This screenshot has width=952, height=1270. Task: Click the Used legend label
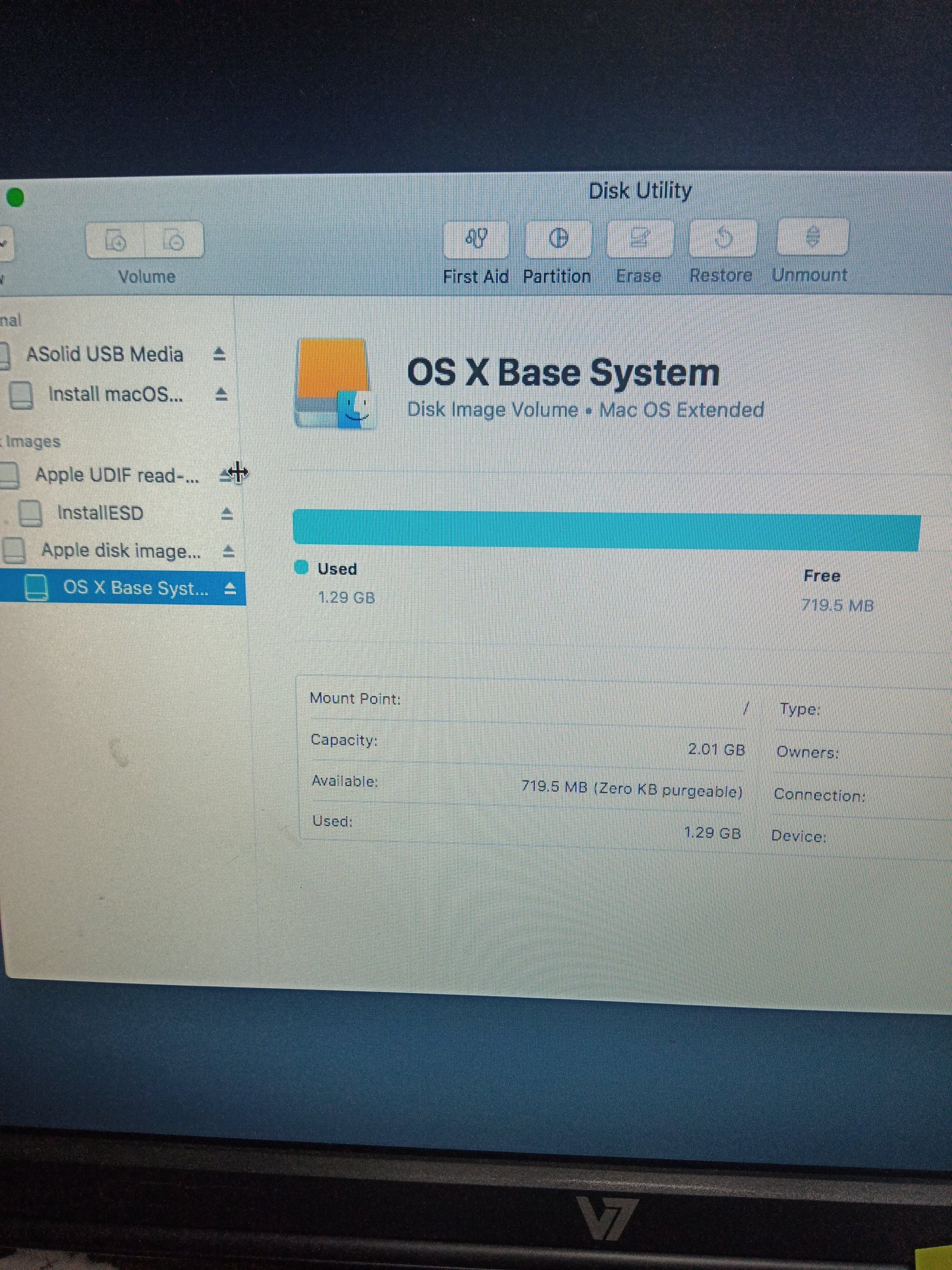pos(337,569)
